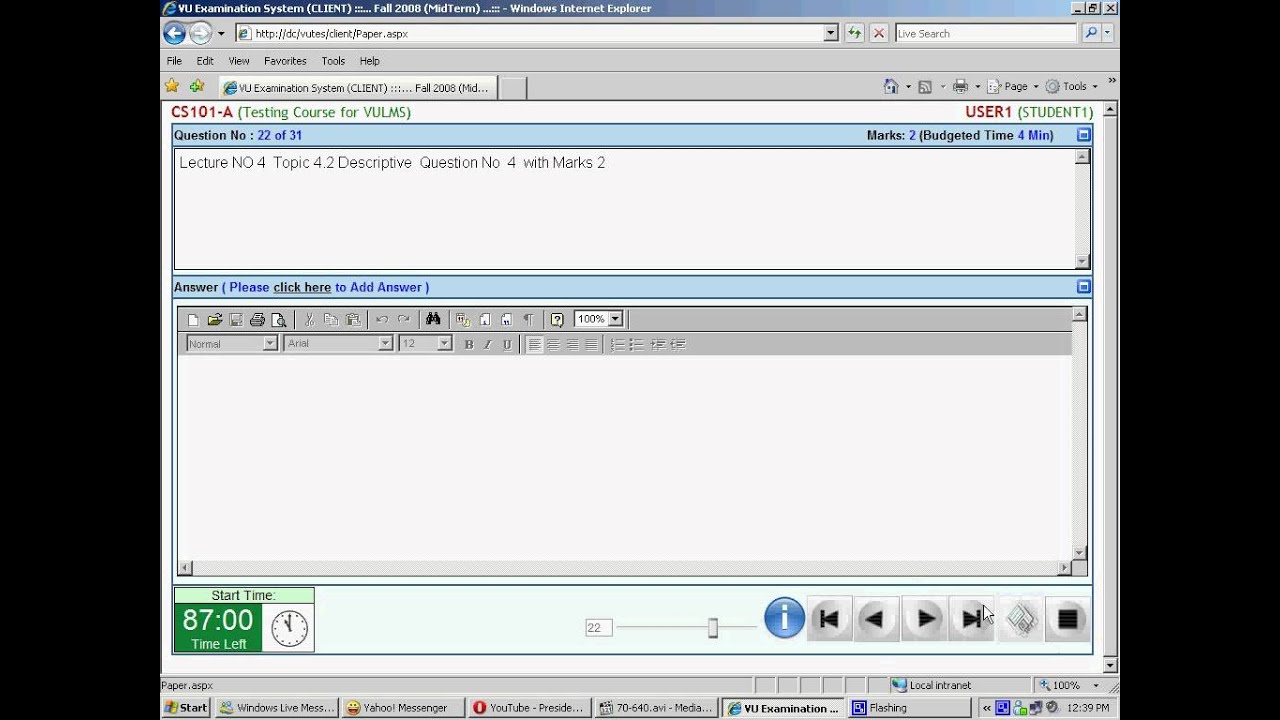Print the answer using the printer icon

[257, 320]
